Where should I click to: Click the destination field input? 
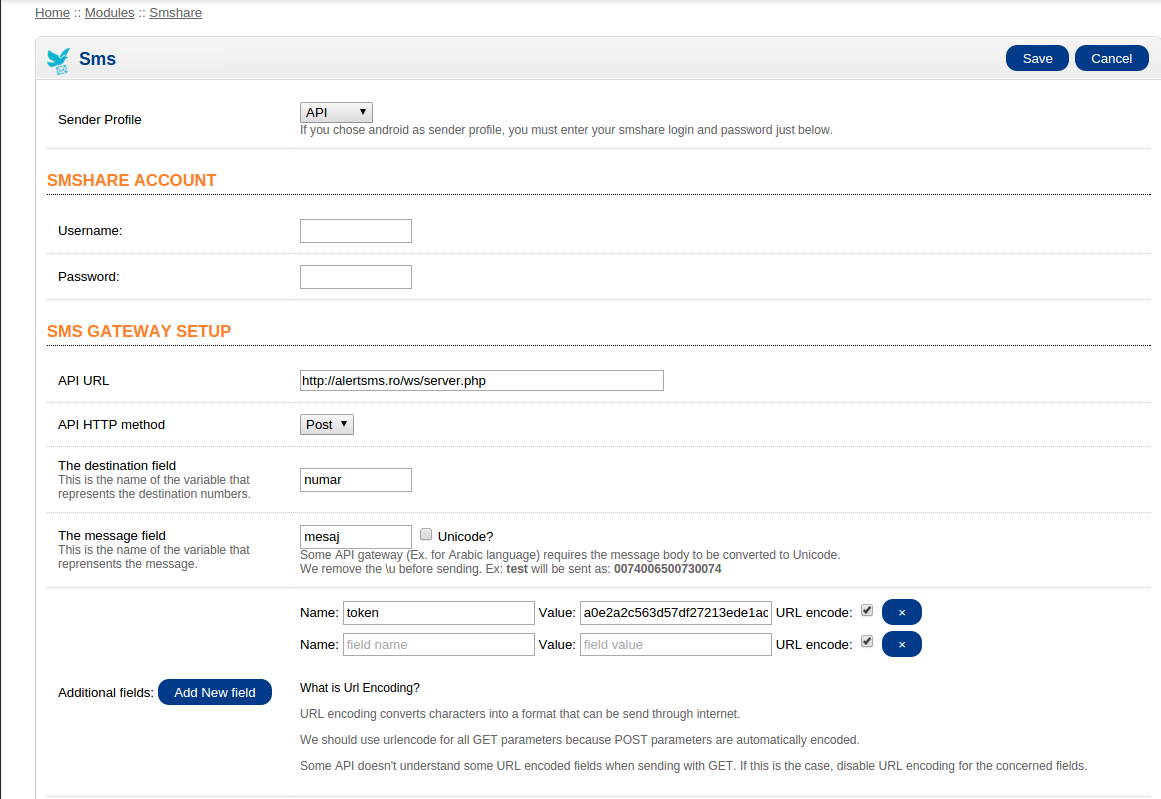356,480
